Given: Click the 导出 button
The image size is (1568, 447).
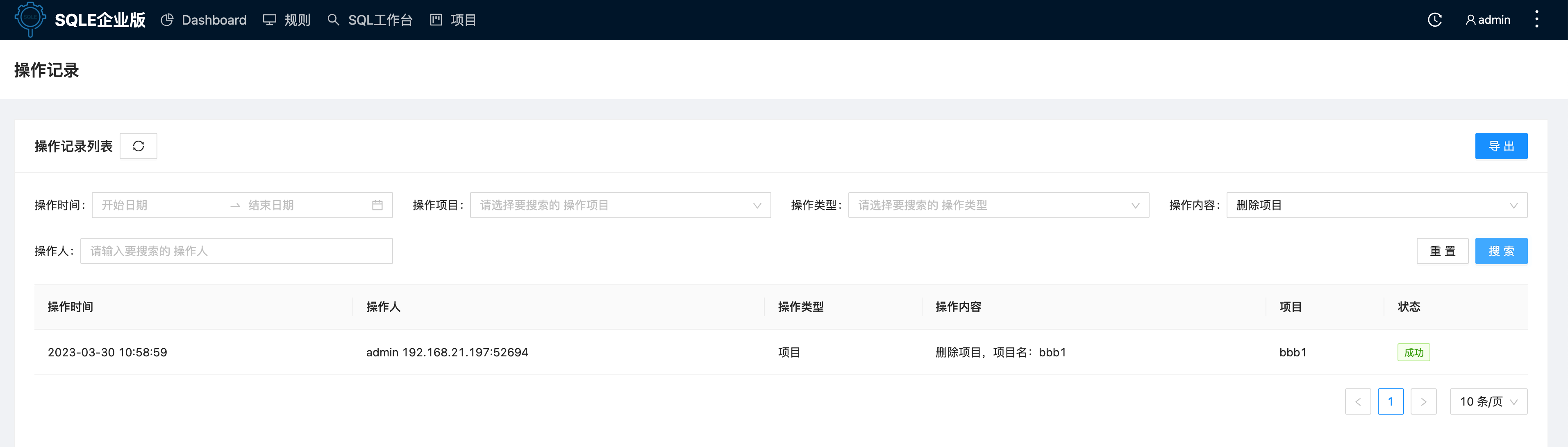Looking at the screenshot, I should [x=1501, y=146].
